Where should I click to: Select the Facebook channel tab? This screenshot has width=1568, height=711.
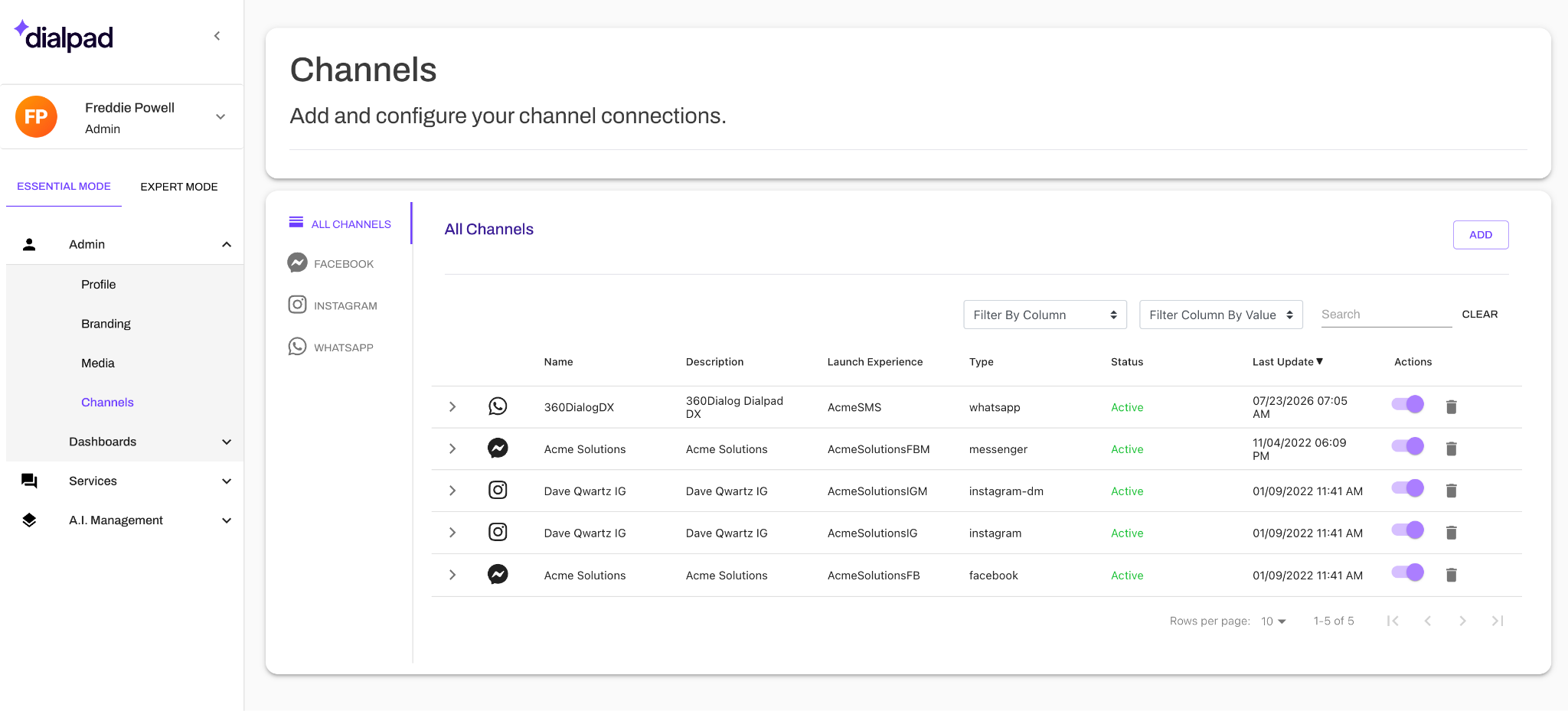[331, 263]
